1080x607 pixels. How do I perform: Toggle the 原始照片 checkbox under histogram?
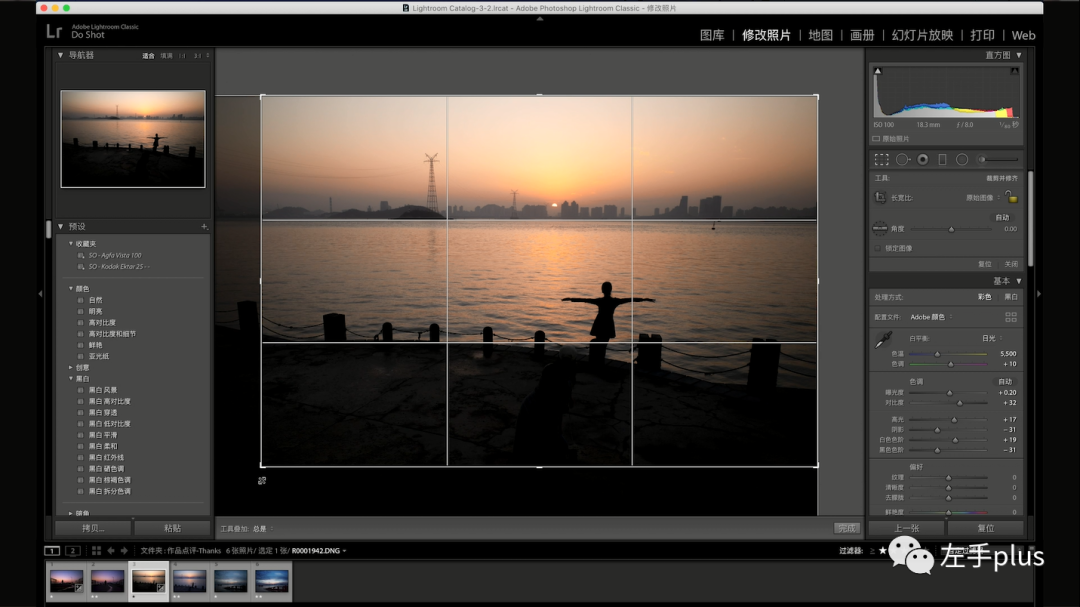point(876,138)
